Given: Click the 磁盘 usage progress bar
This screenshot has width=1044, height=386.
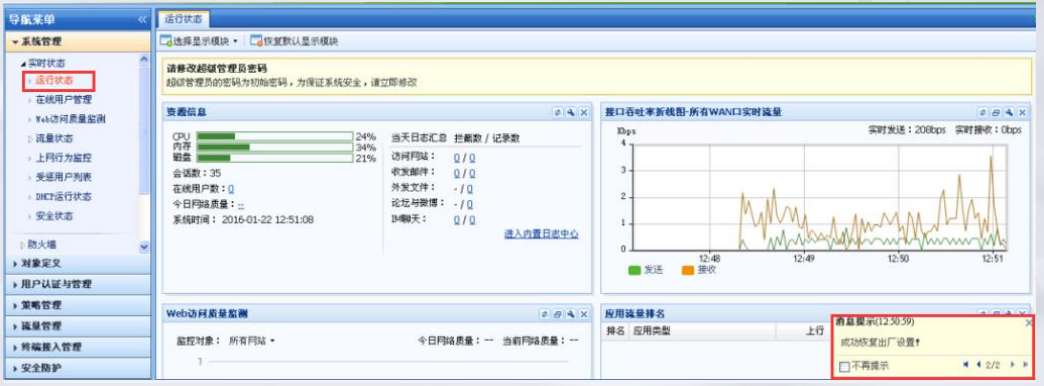Looking at the screenshot, I should [275, 158].
